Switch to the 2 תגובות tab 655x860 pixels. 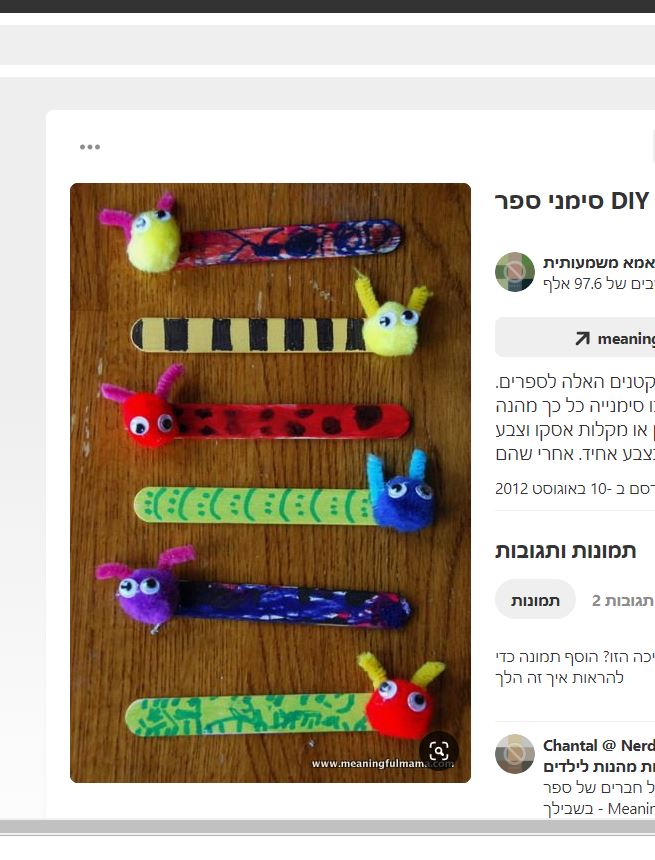[x=623, y=601]
